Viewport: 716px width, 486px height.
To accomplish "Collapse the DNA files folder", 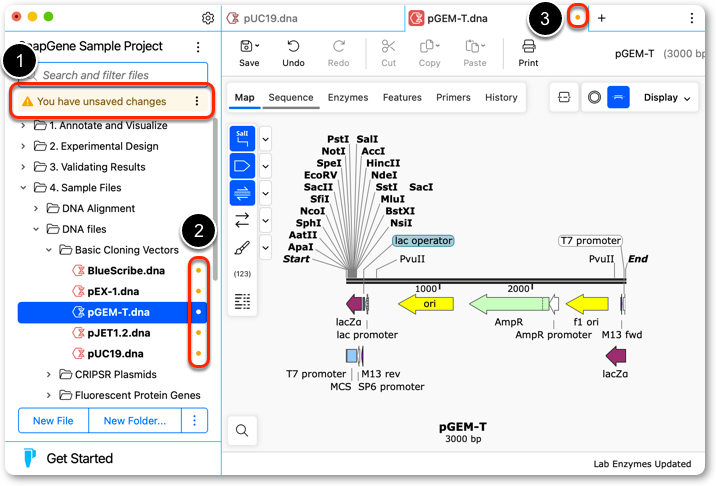I will coord(36,229).
